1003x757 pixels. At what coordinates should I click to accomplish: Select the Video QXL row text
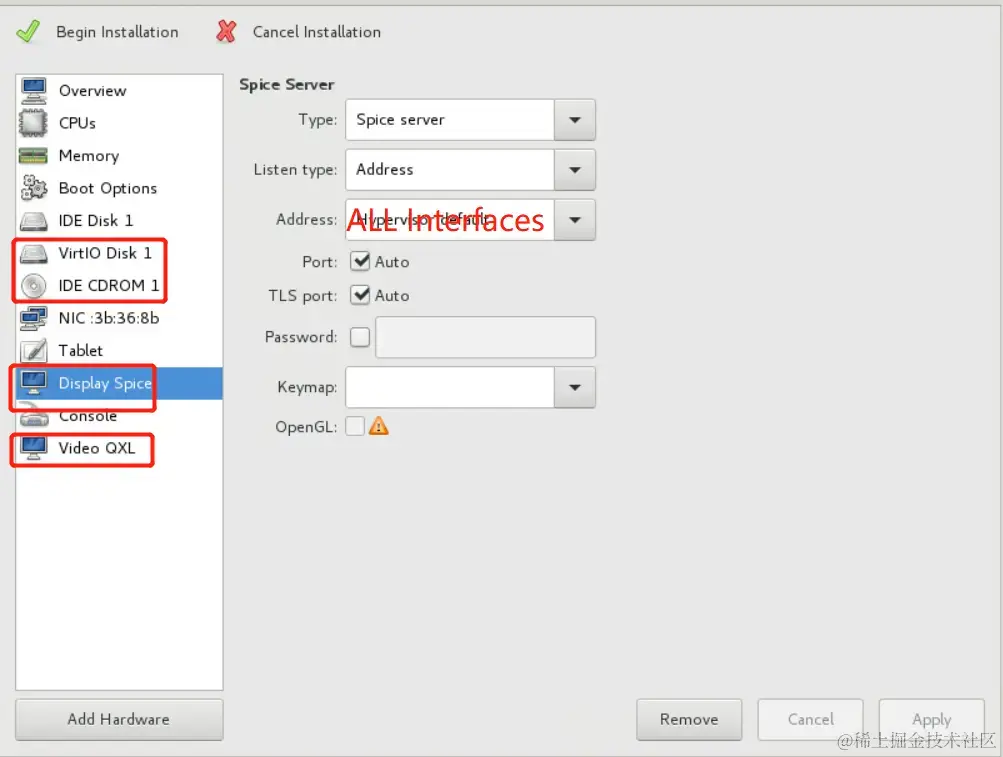[97, 448]
